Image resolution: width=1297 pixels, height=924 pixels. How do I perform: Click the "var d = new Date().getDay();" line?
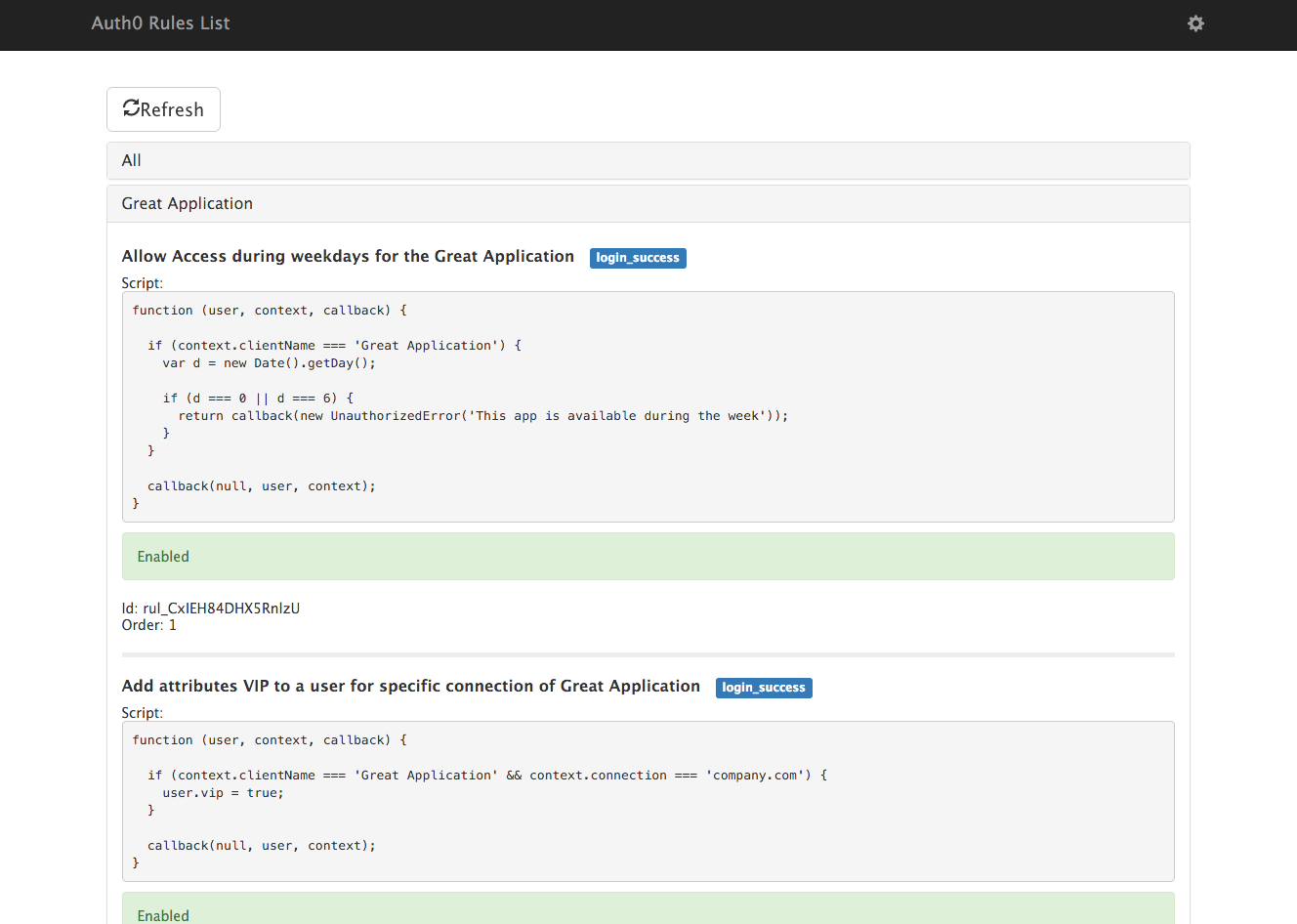pos(269,363)
